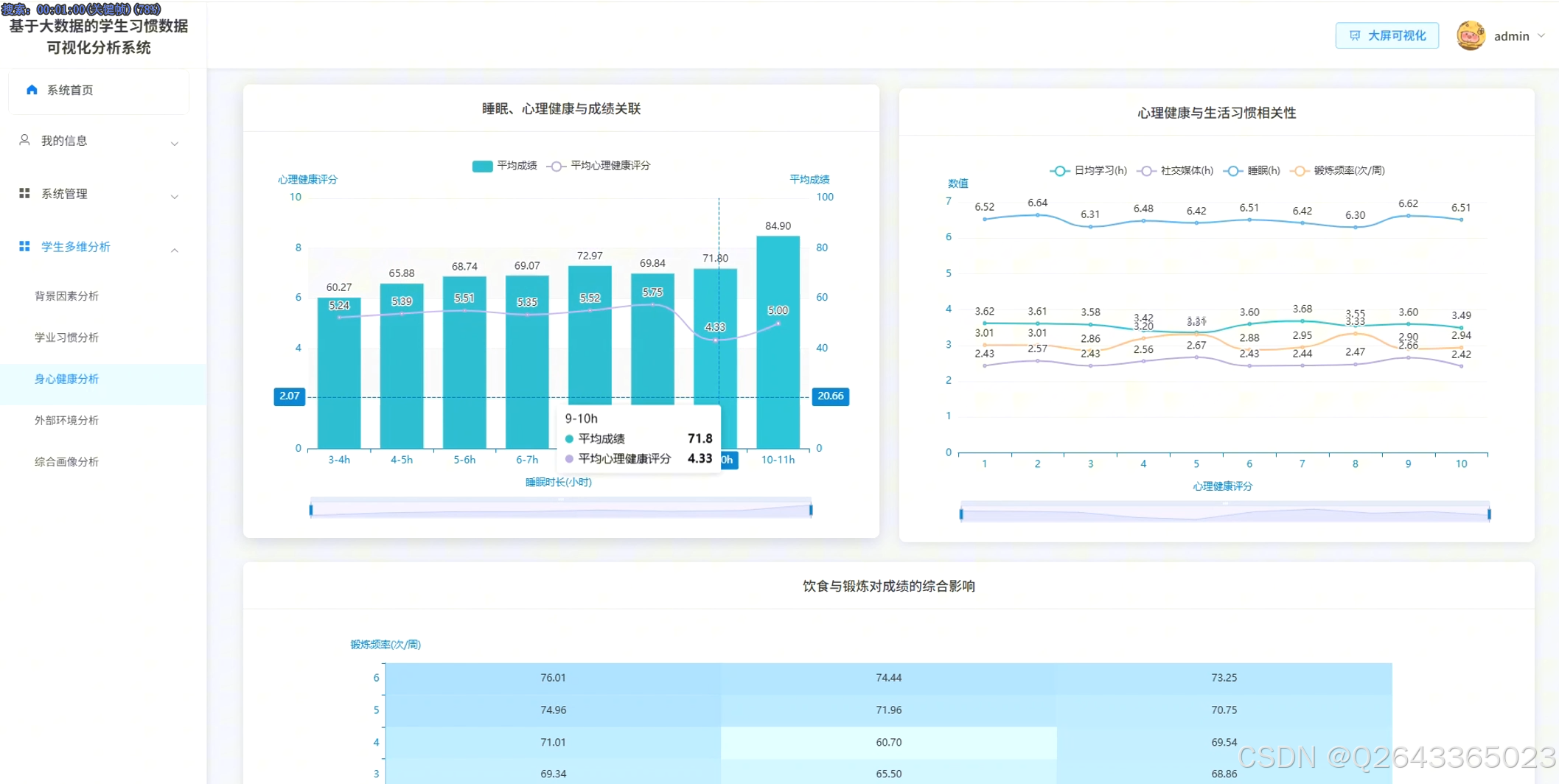Click right handle of sleep chart zoom slider
1559x784 pixels.
tap(811, 510)
